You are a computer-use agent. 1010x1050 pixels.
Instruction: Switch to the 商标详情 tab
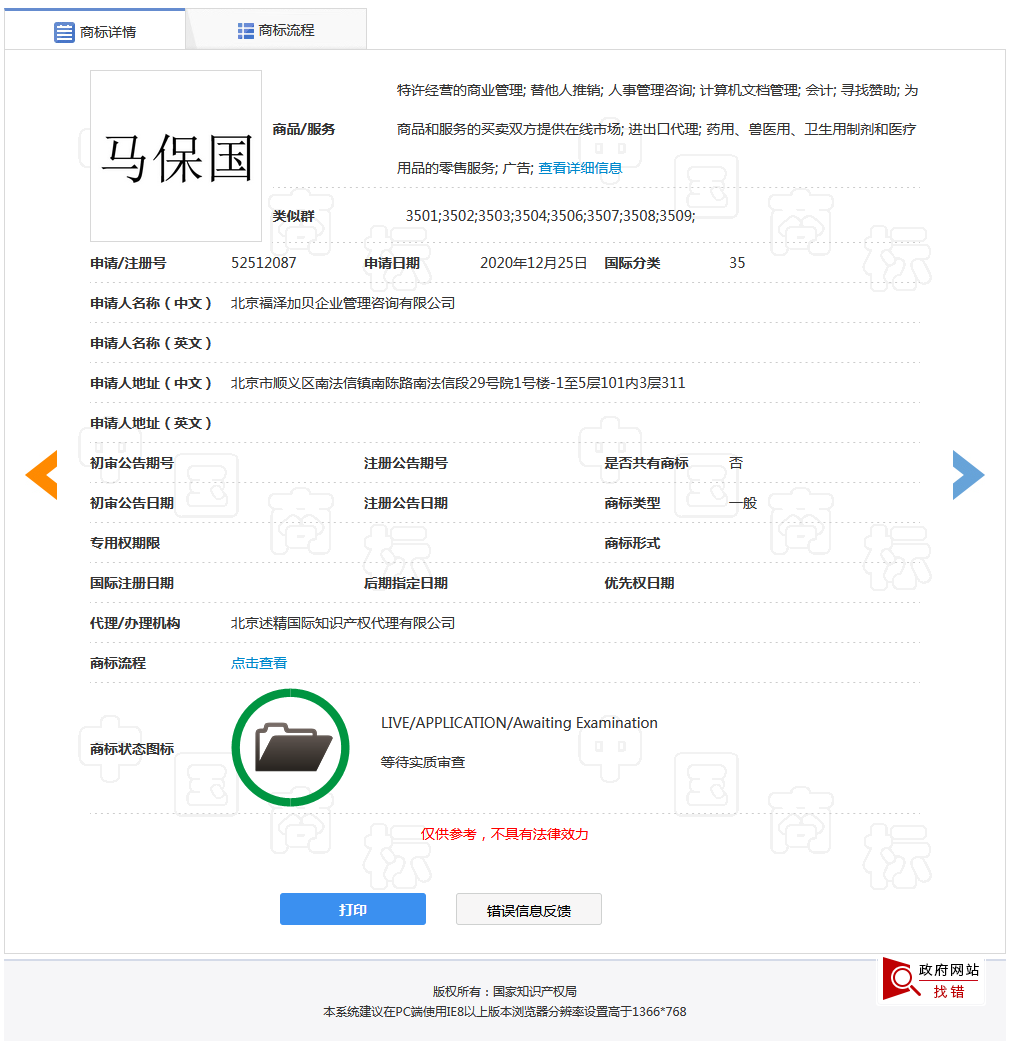pos(95,31)
